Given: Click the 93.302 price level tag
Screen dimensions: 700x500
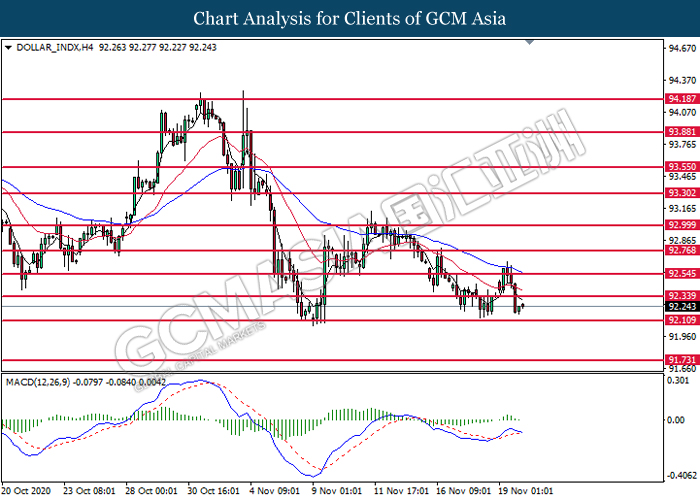Looking at the screenshot, I should [681, 193].
